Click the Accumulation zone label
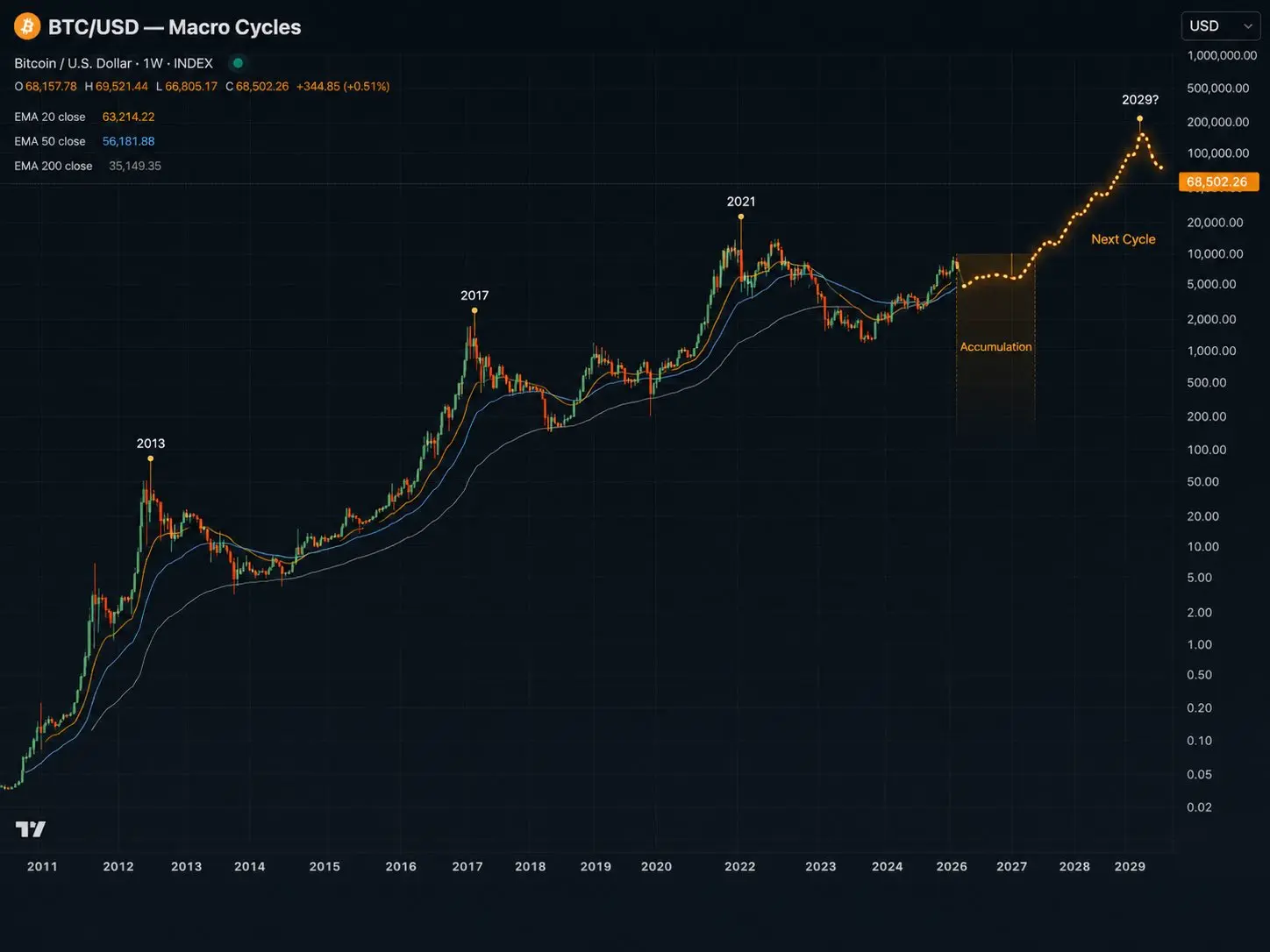The width and height of the screenshot is (1270, 952). (x=995, y=347)
